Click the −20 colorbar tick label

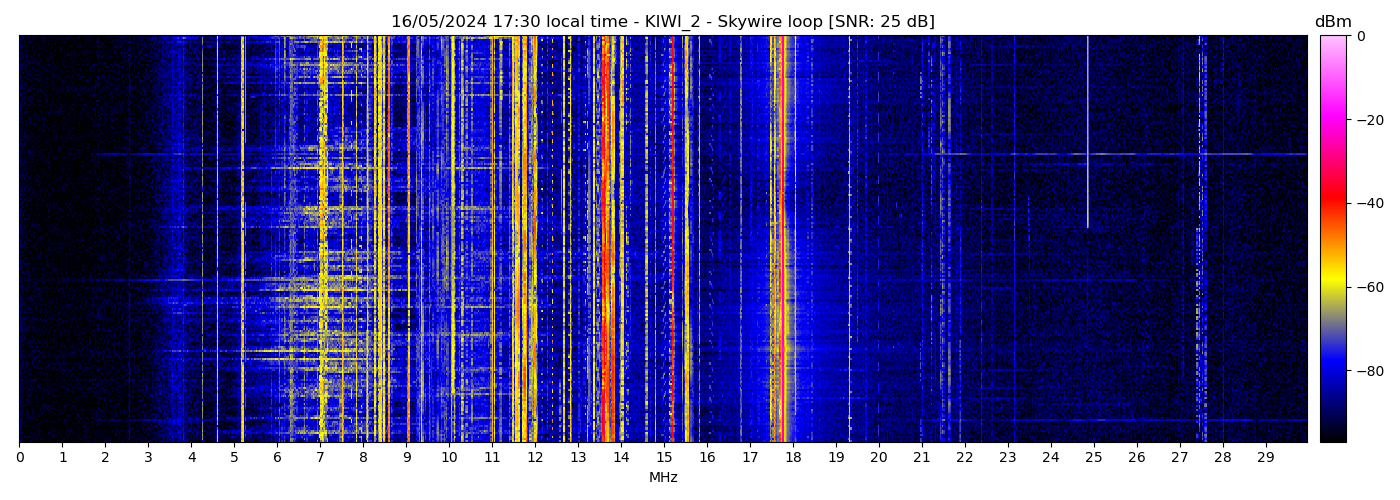click(x=1366, y=120)
